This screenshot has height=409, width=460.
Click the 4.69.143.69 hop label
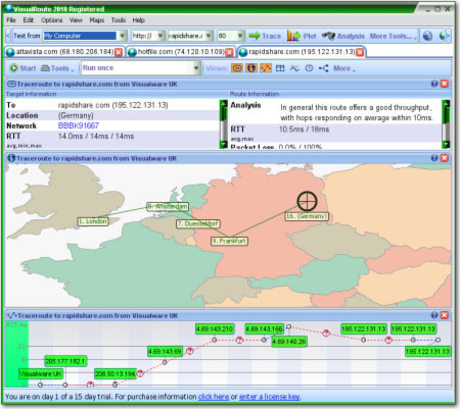point(165,351)
